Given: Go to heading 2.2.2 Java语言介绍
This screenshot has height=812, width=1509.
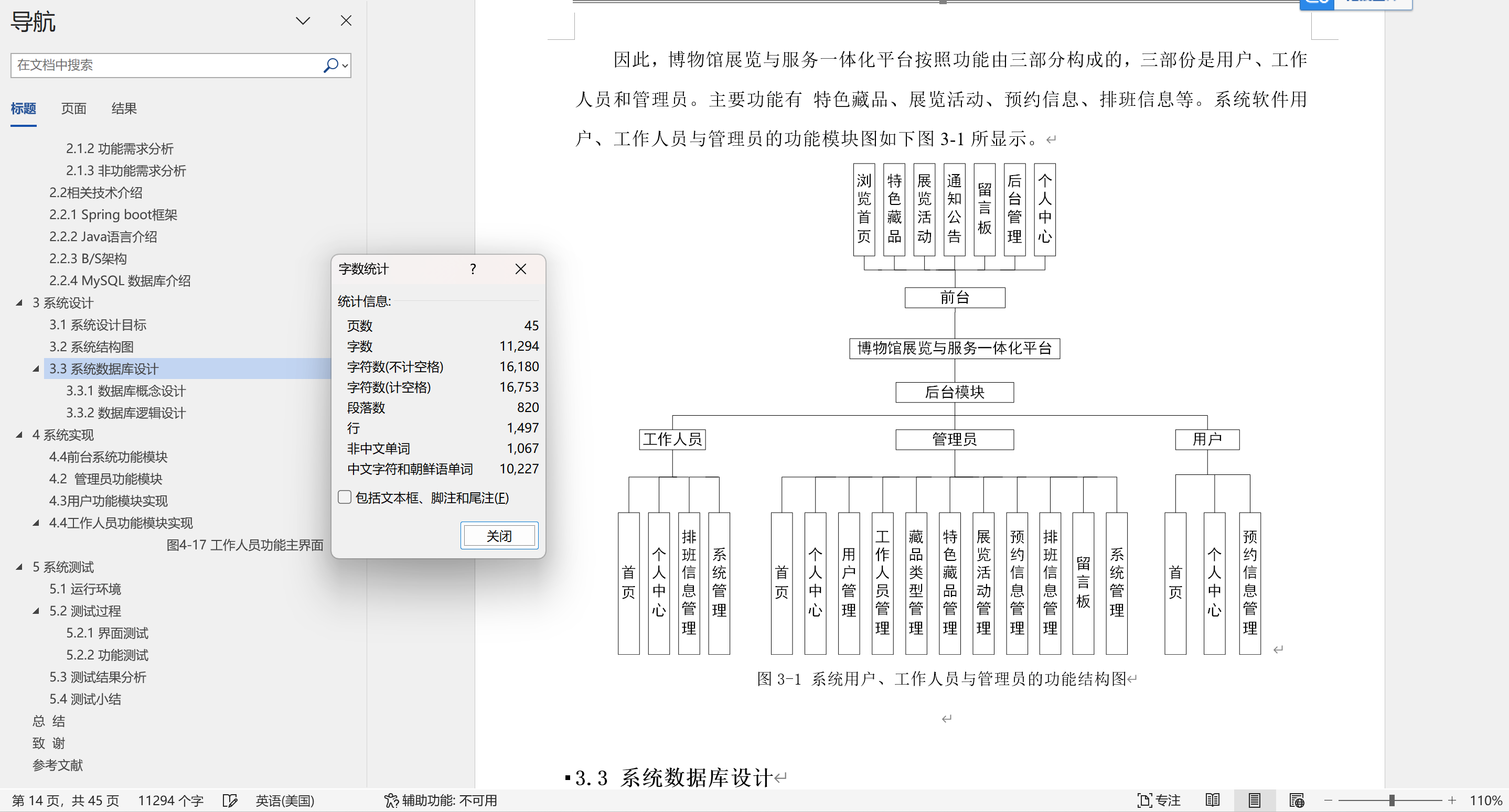Looking at the screenshot, I should (103, 236).
